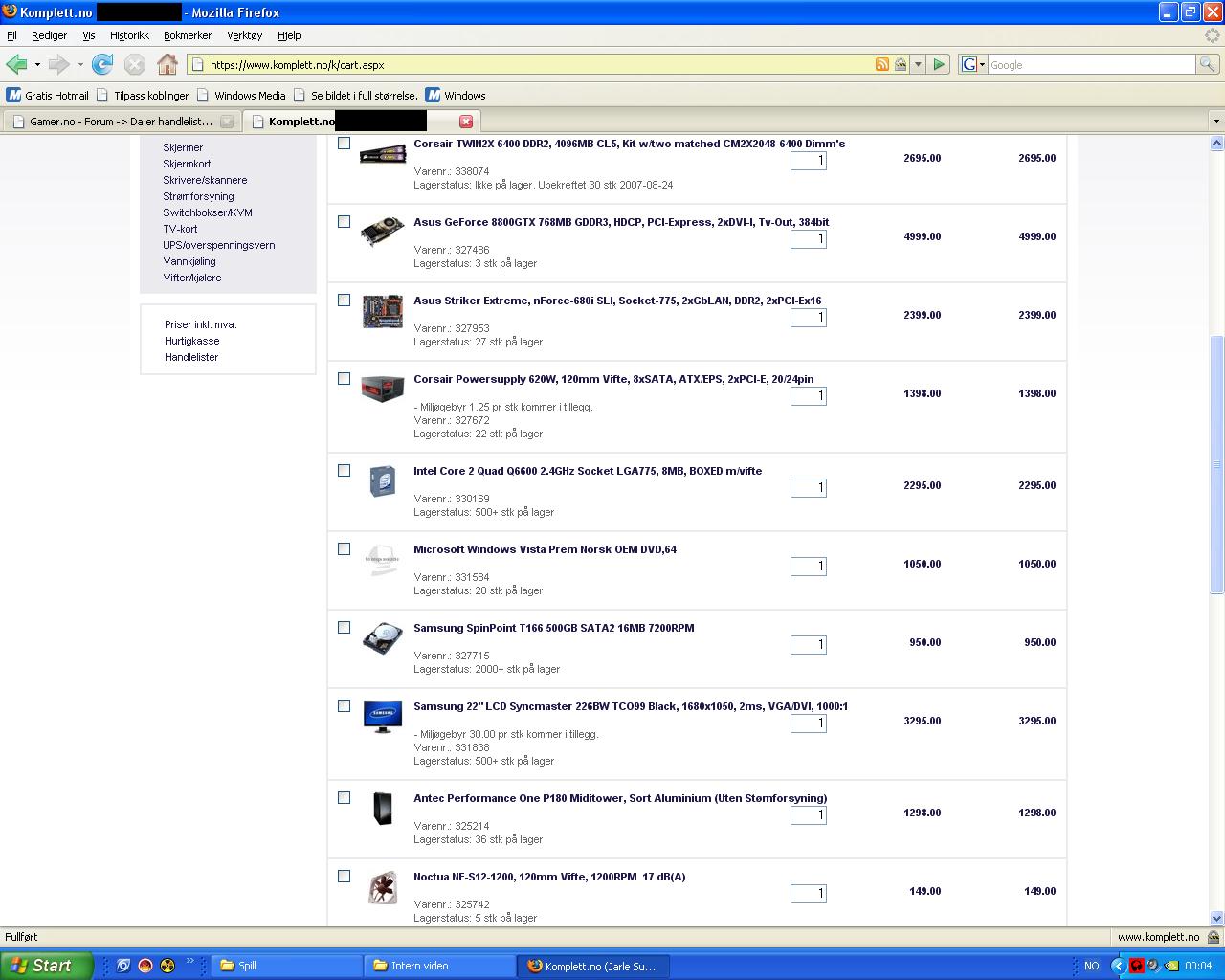Open the Rediger menu
The width and height of the screenshot is (1225, 980).
pos(49,35)
